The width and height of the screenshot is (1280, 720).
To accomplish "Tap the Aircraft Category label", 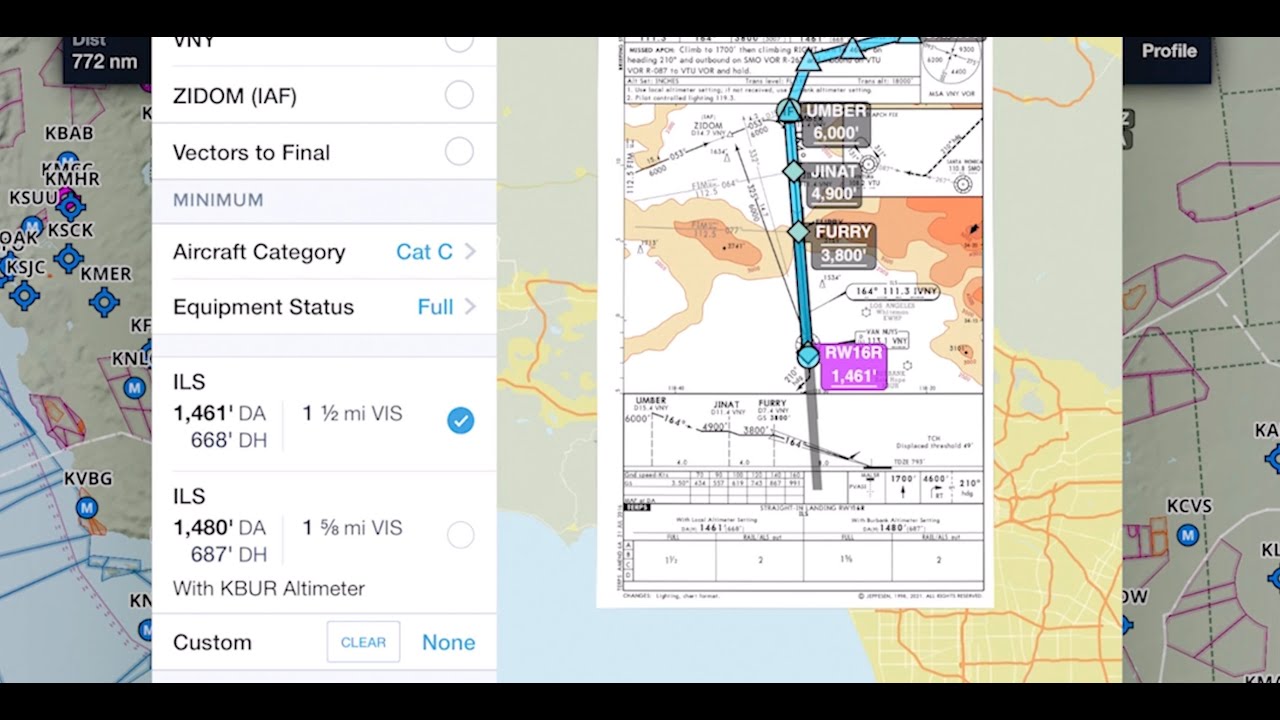I will (259, 251).
